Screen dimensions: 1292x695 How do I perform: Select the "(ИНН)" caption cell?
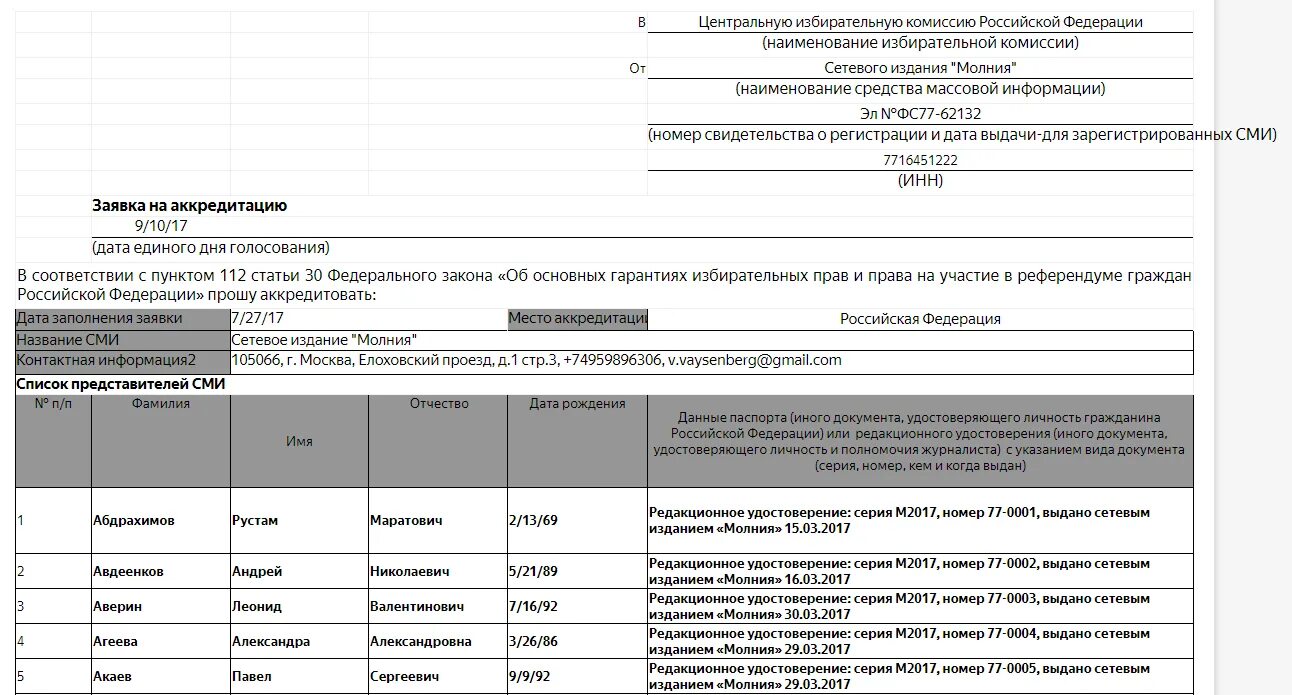920,182
